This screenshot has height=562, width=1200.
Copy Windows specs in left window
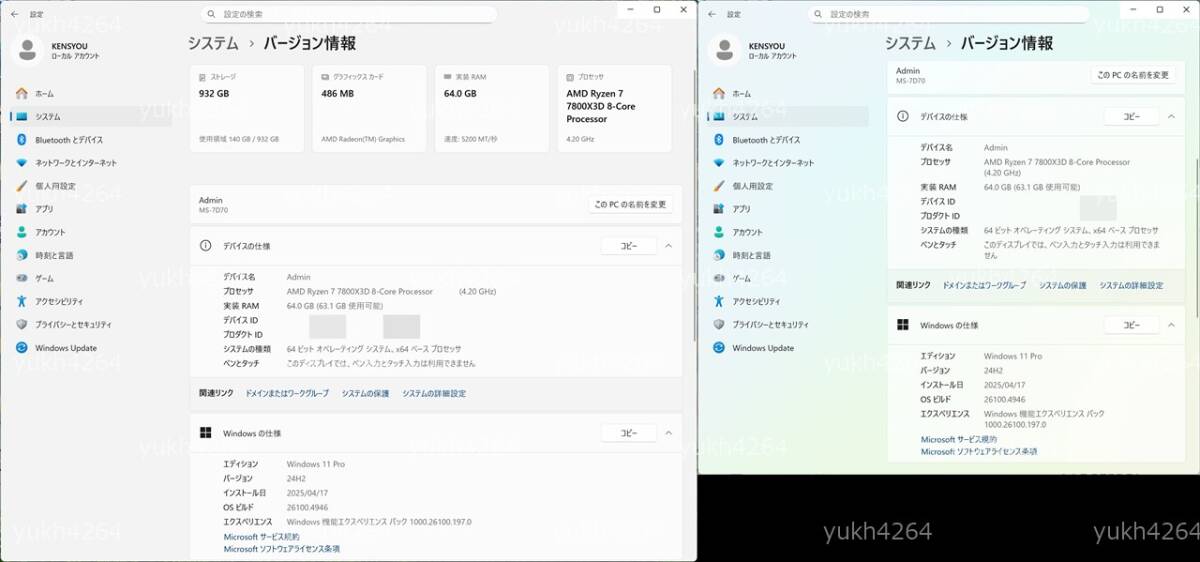628,433
